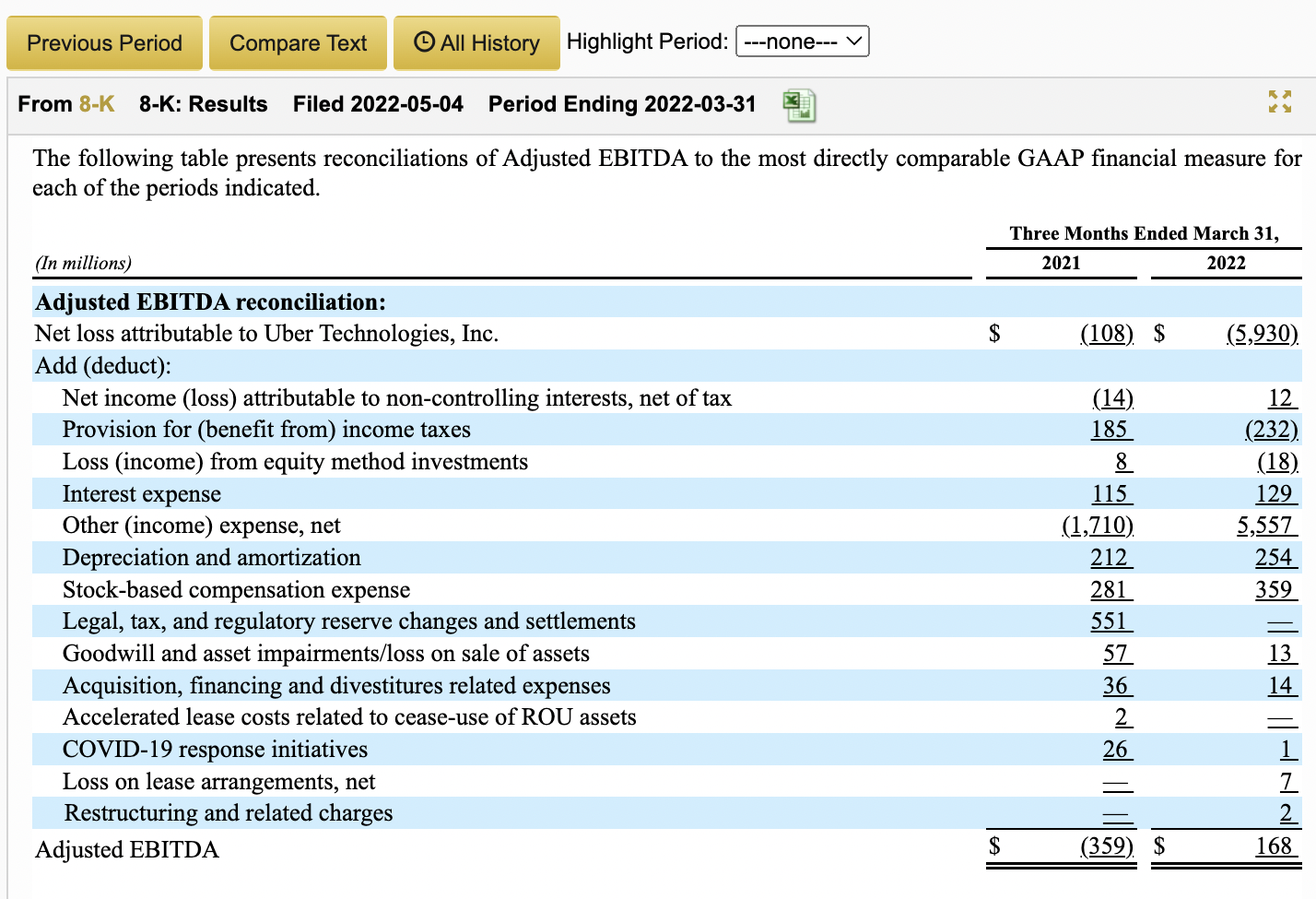Open 2021 stock-based compensation value 281

1110,590
